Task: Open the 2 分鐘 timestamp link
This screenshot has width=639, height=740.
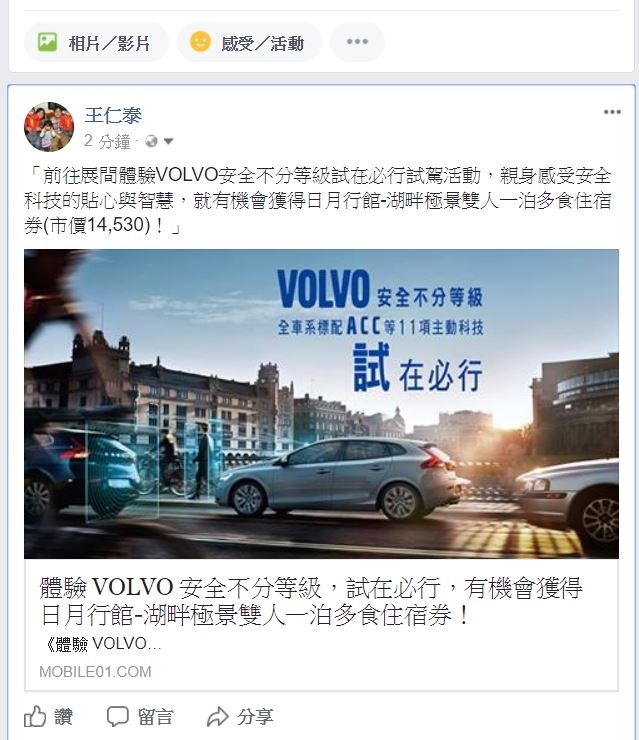Action: pyautogui.click(x=107, y=141)
